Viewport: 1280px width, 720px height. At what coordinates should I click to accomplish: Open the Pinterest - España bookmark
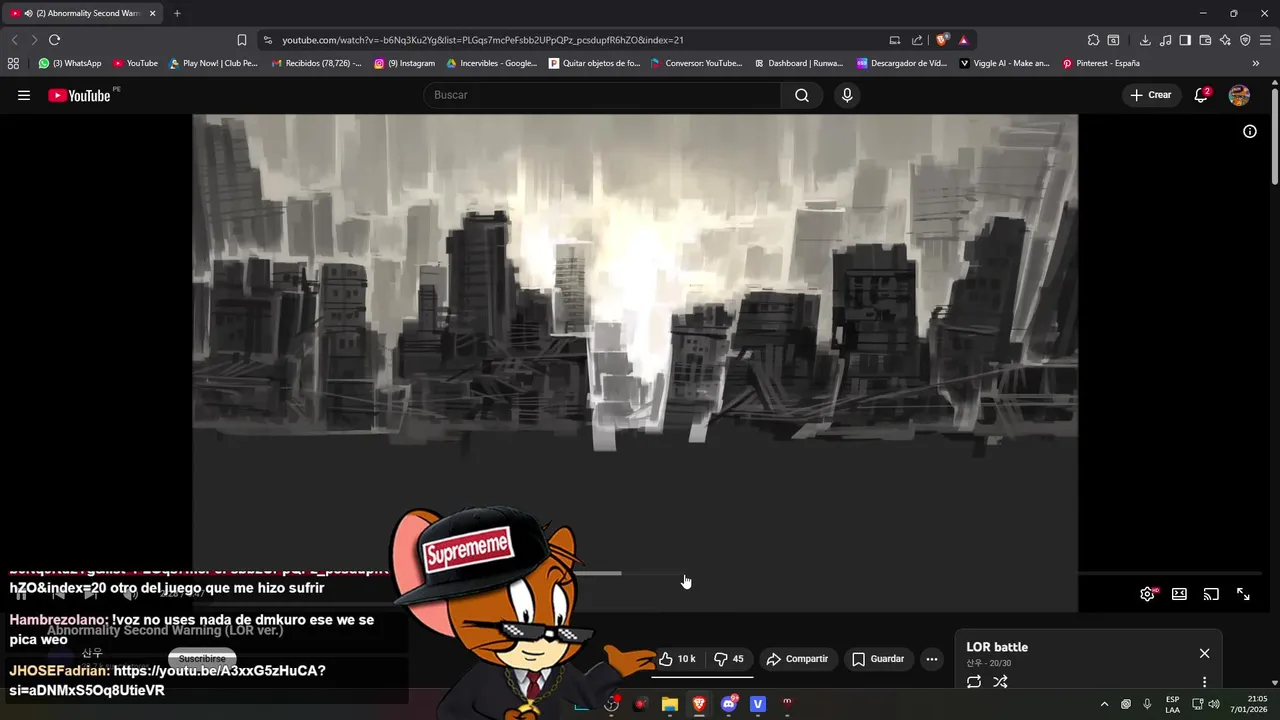click(1101, 63)
